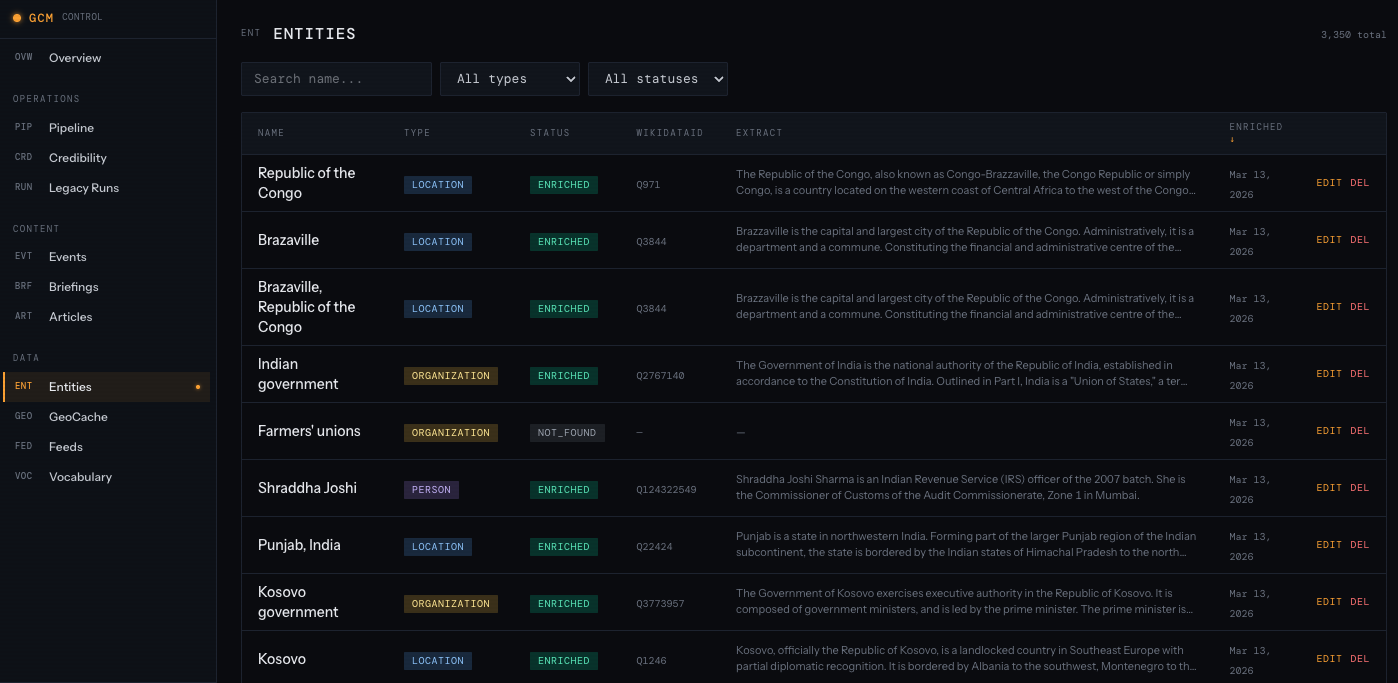The image size is (1398, 683).
Task: Select the Vocabulary section
Action: (x=81, y=476)
